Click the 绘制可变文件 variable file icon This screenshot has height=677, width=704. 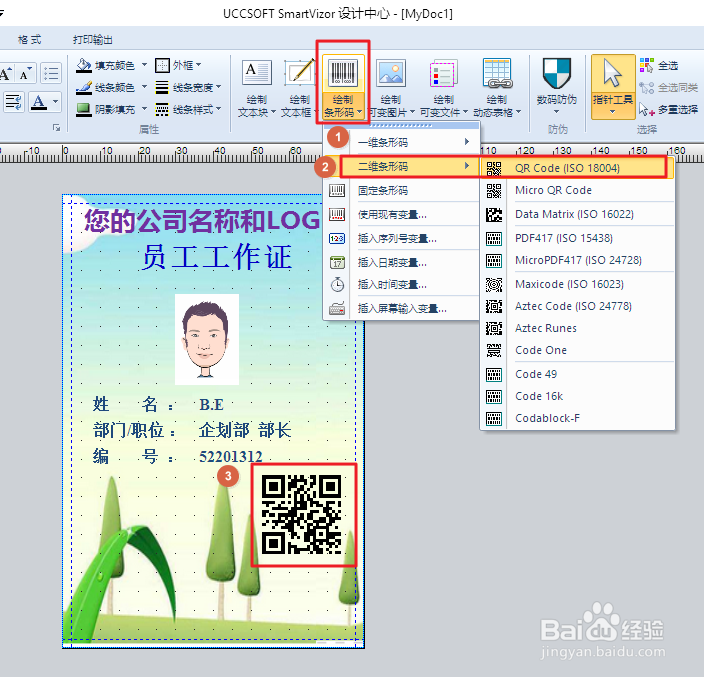tap(444, 72)
